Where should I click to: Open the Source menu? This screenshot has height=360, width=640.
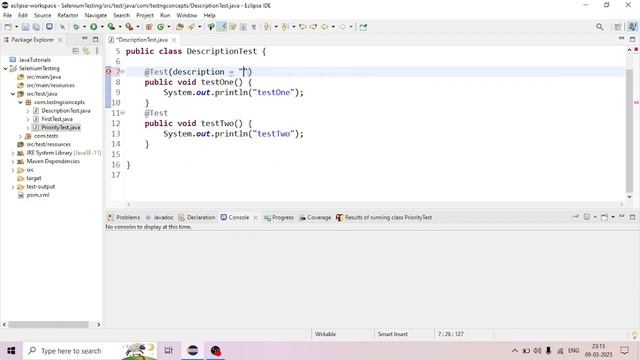tap(42, 15)
